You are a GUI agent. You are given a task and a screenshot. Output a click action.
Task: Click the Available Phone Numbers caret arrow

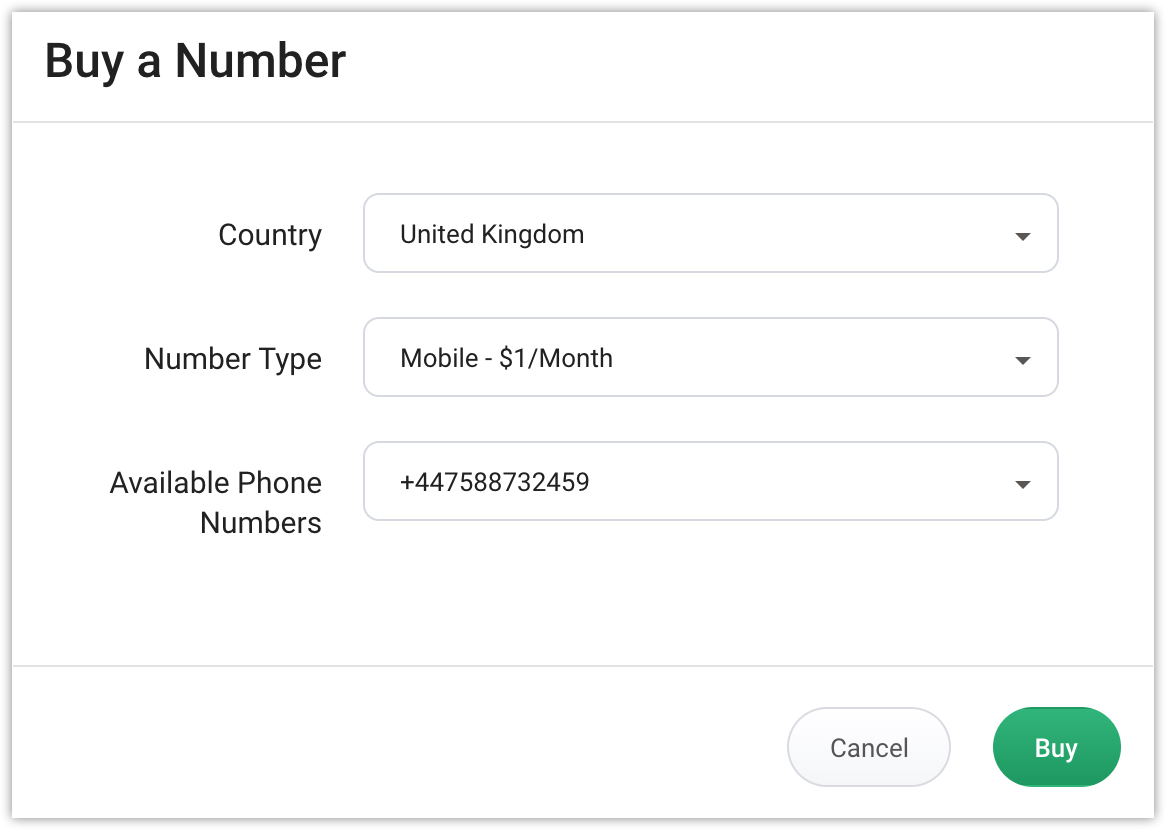point(1022,485)
